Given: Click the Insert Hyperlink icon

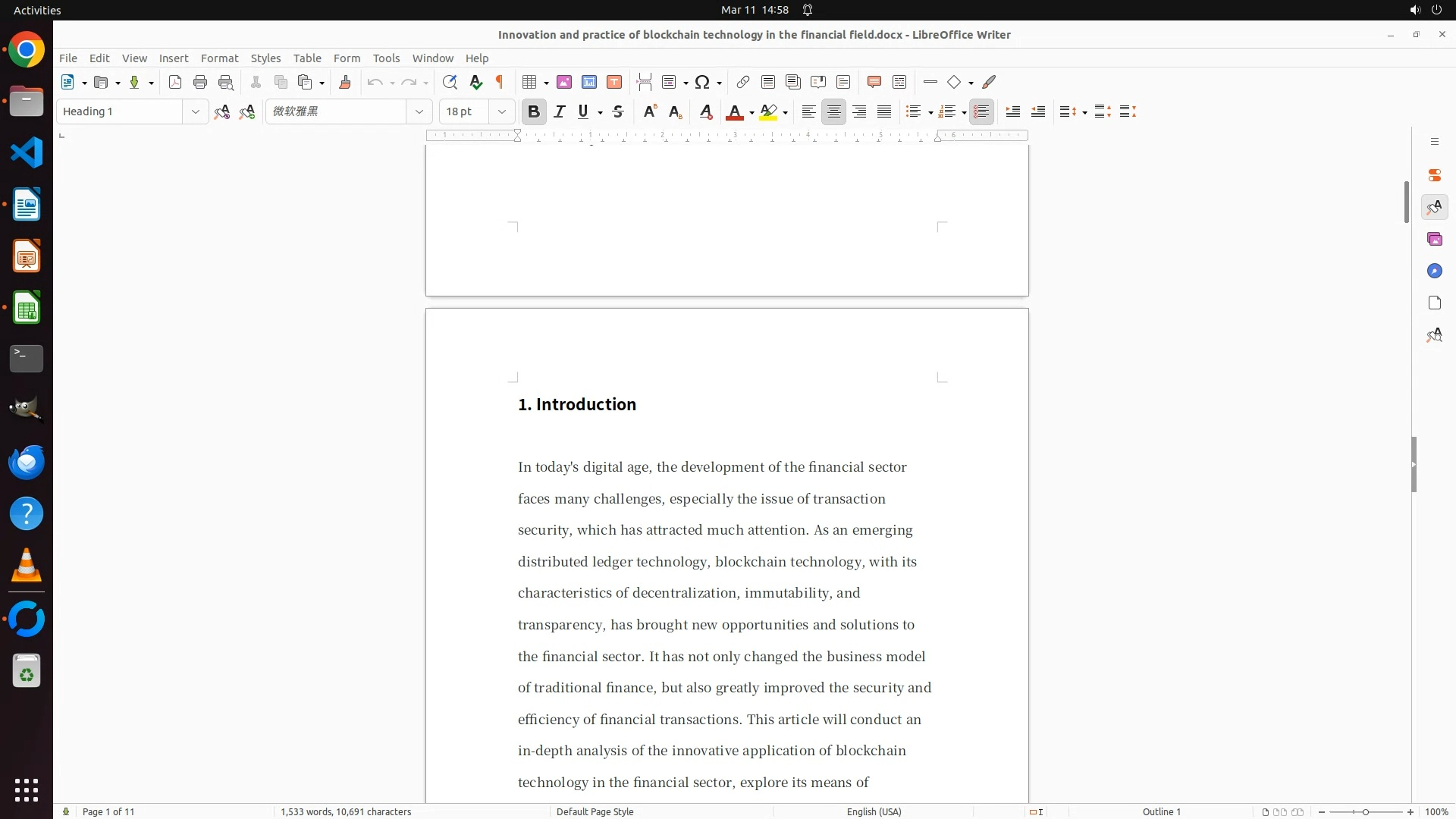Looking at the screenshot, I should [743, 82].
